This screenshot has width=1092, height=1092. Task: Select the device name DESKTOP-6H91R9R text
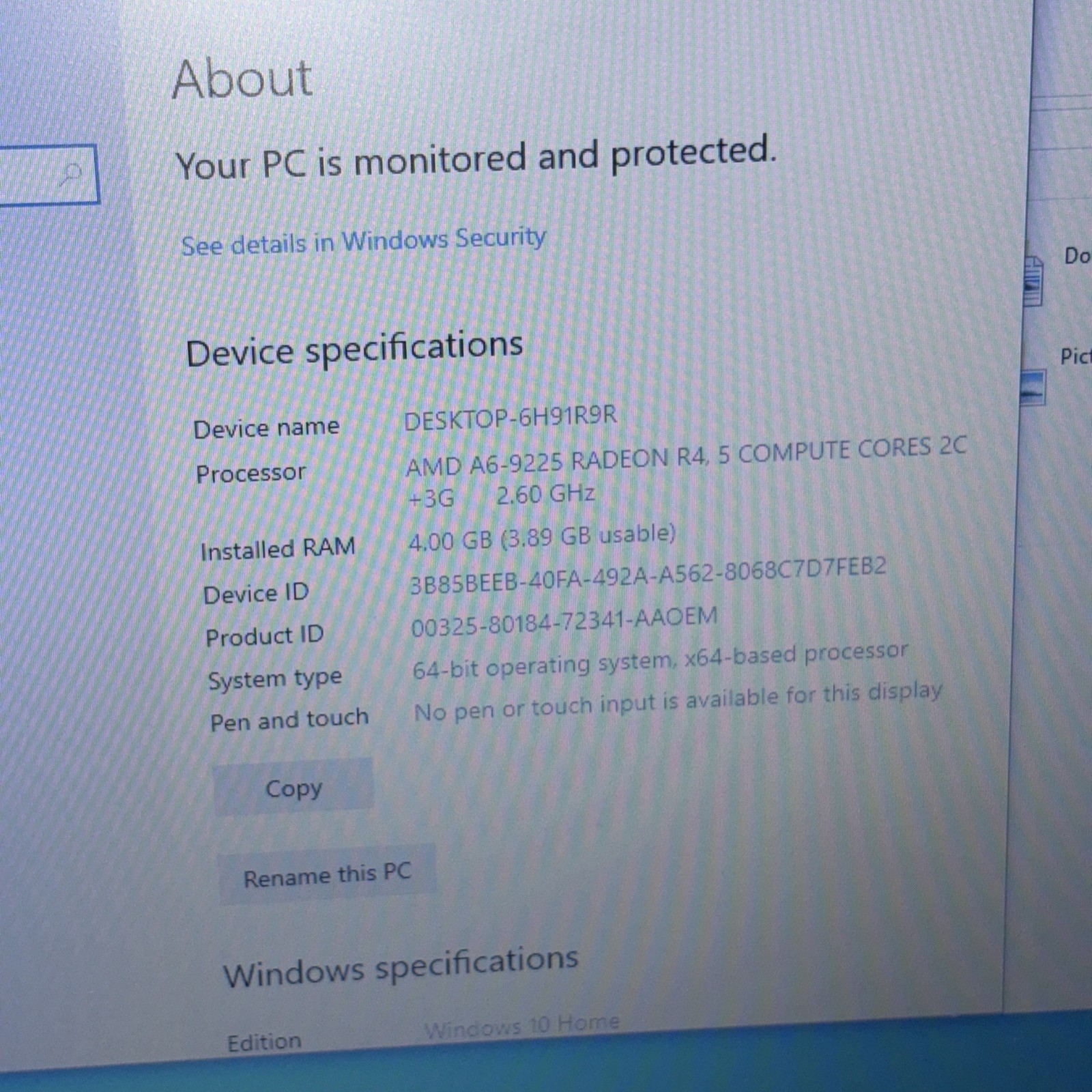coord(511,417)
